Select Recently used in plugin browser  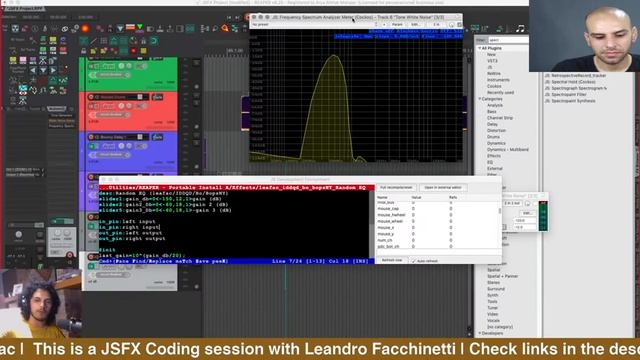pos(500,93)
